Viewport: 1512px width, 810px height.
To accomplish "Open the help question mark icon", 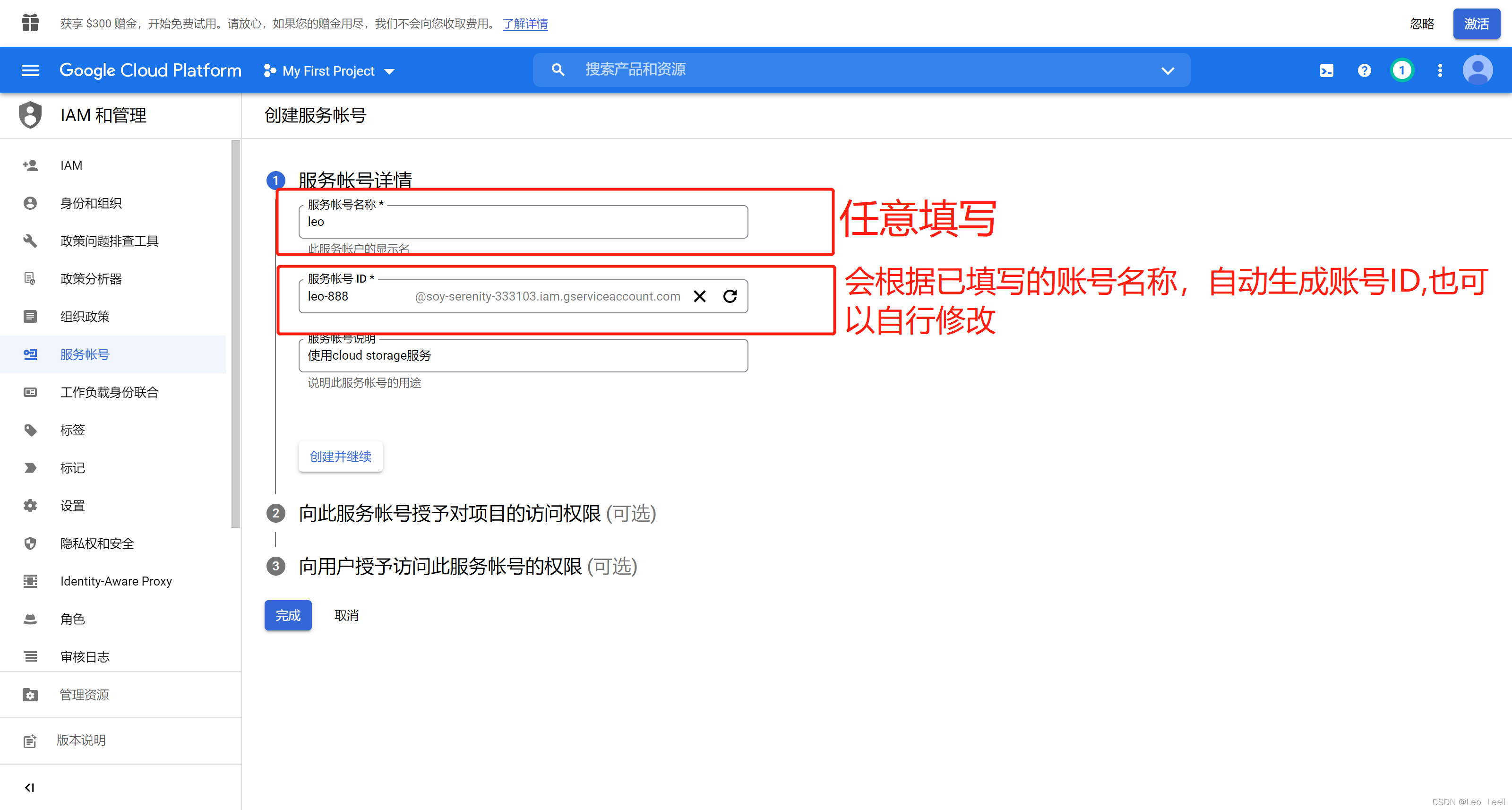I will (x=1364, y=70).
